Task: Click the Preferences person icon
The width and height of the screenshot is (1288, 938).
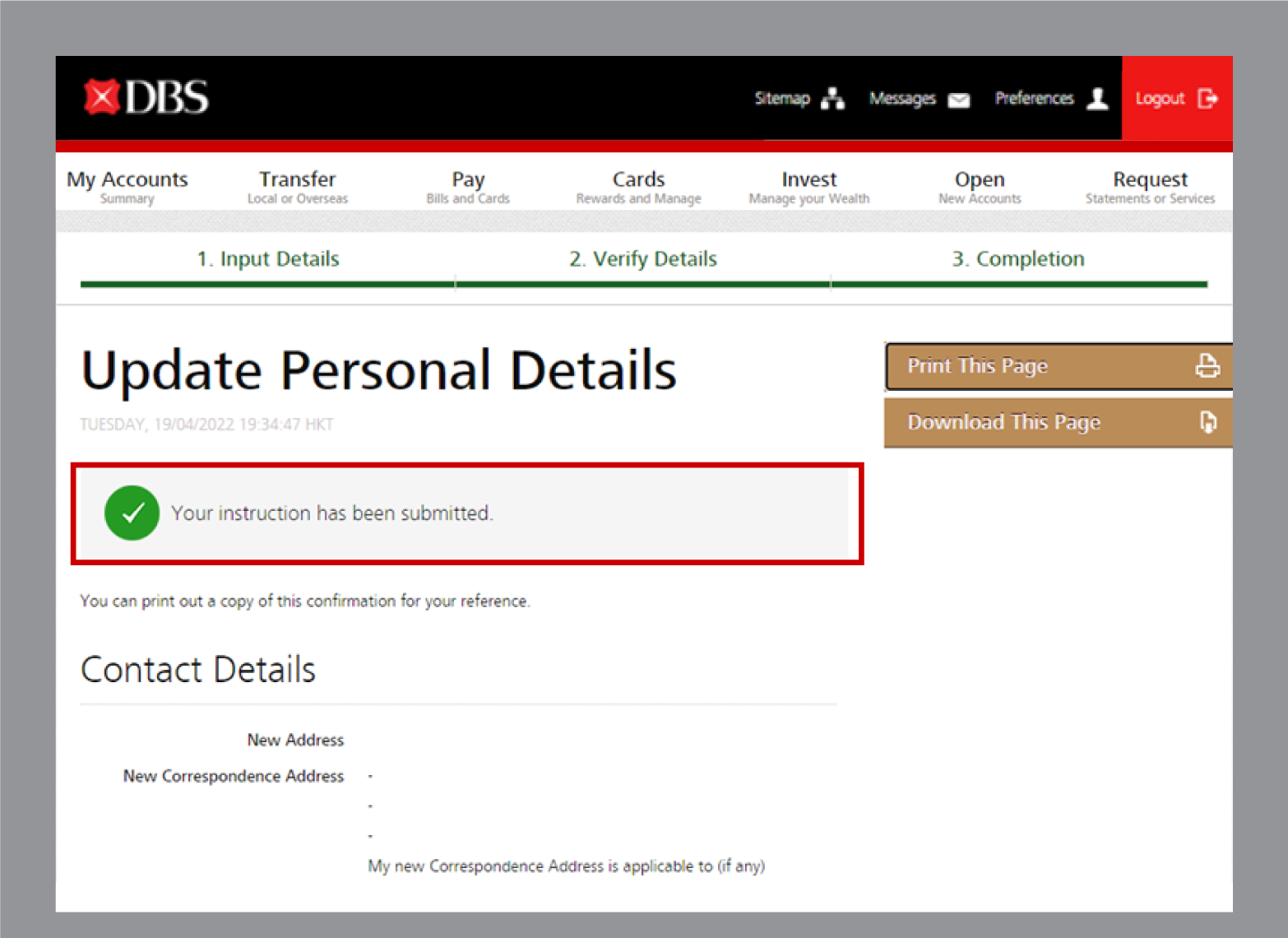Action: [x=1097, y=99]
